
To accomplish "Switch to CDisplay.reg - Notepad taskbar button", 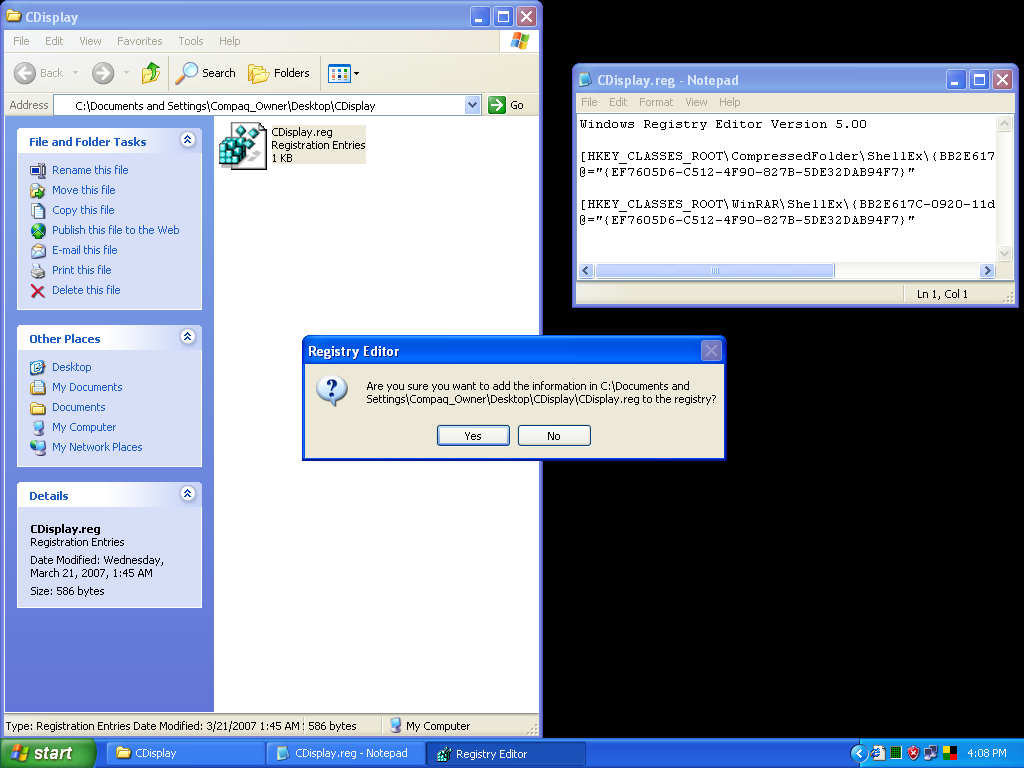I will click(345, 754).
